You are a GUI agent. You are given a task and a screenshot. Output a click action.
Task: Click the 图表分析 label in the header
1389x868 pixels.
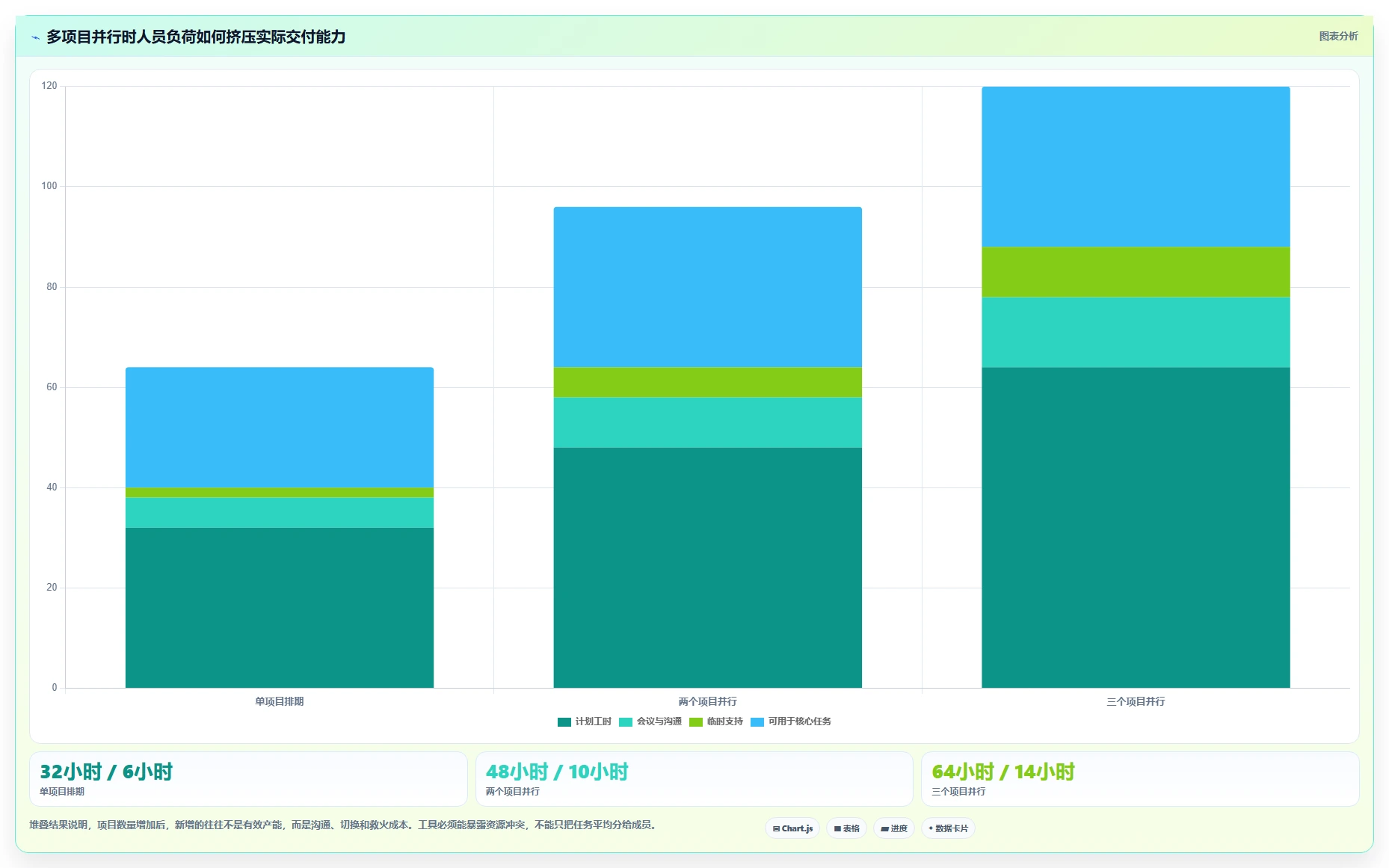pyautogui.click(x=1338, y=36)
